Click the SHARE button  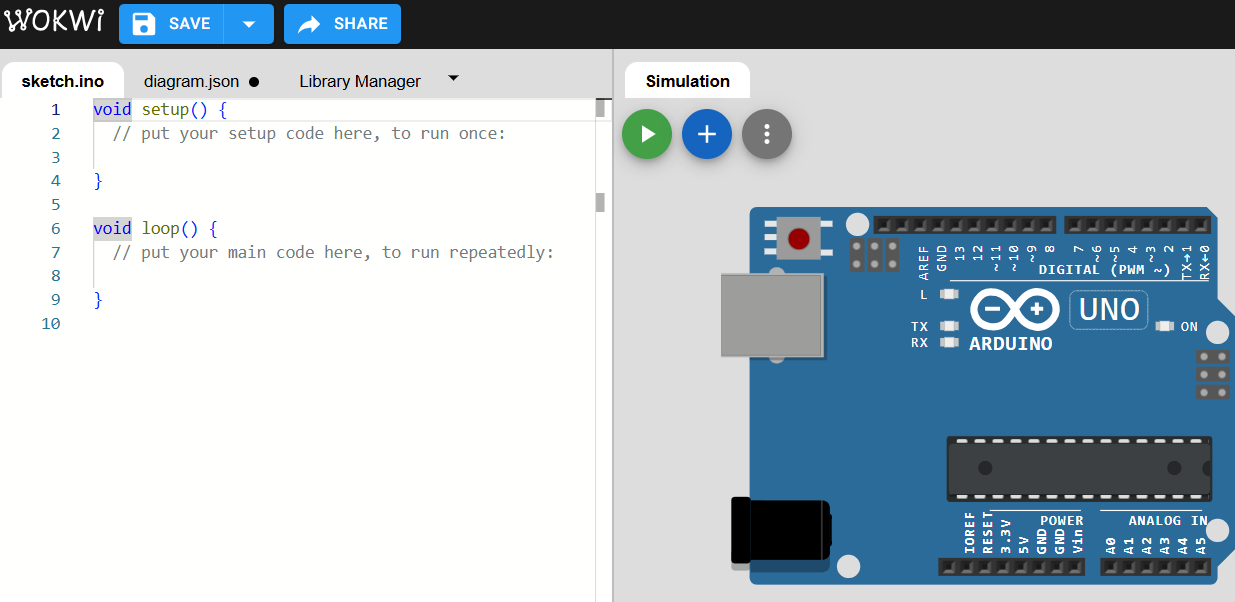[x=360, y=24]
